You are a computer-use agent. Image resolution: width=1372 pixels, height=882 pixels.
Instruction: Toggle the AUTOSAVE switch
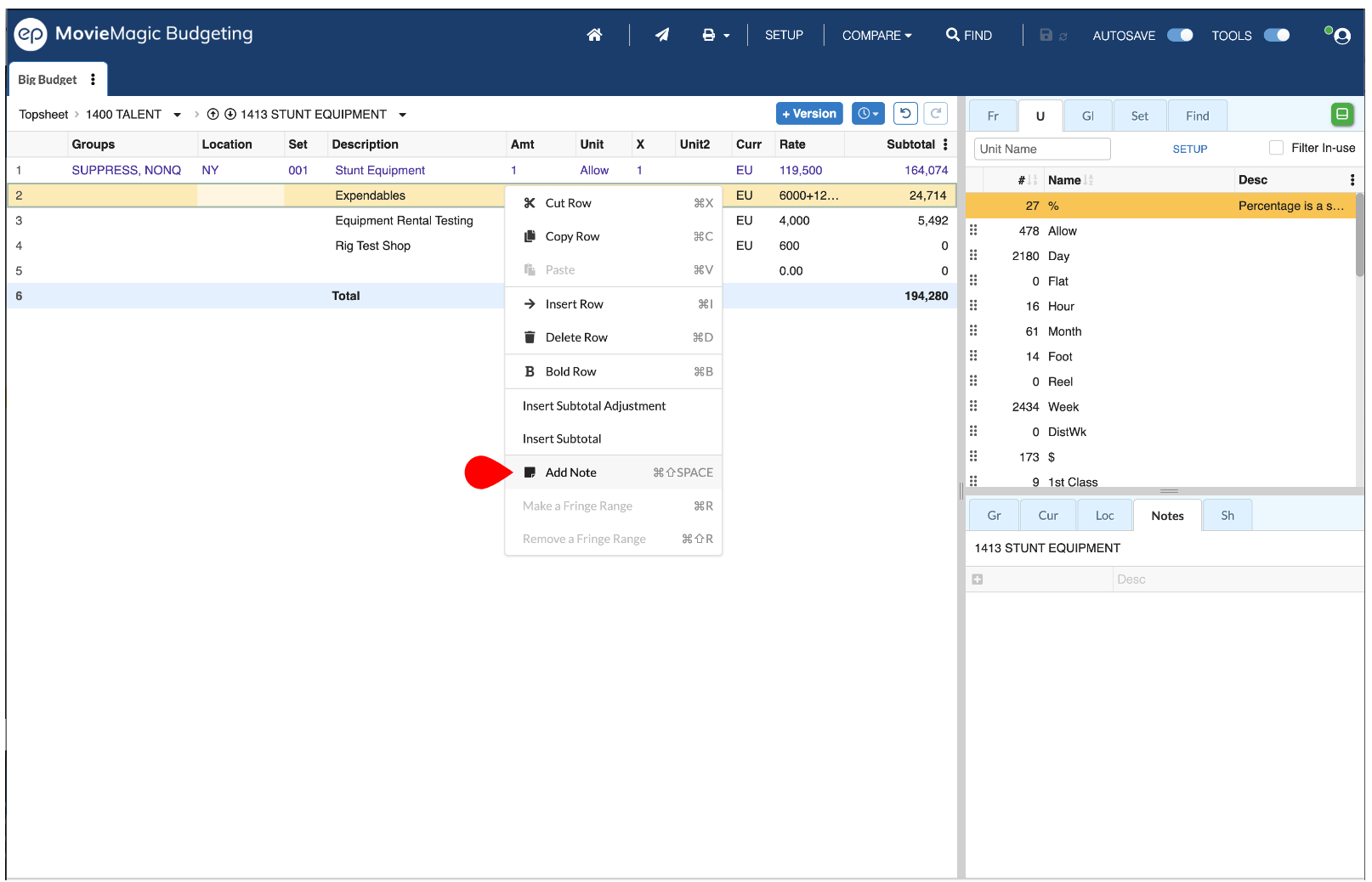pyautogui.click(x=1180, y=35)
